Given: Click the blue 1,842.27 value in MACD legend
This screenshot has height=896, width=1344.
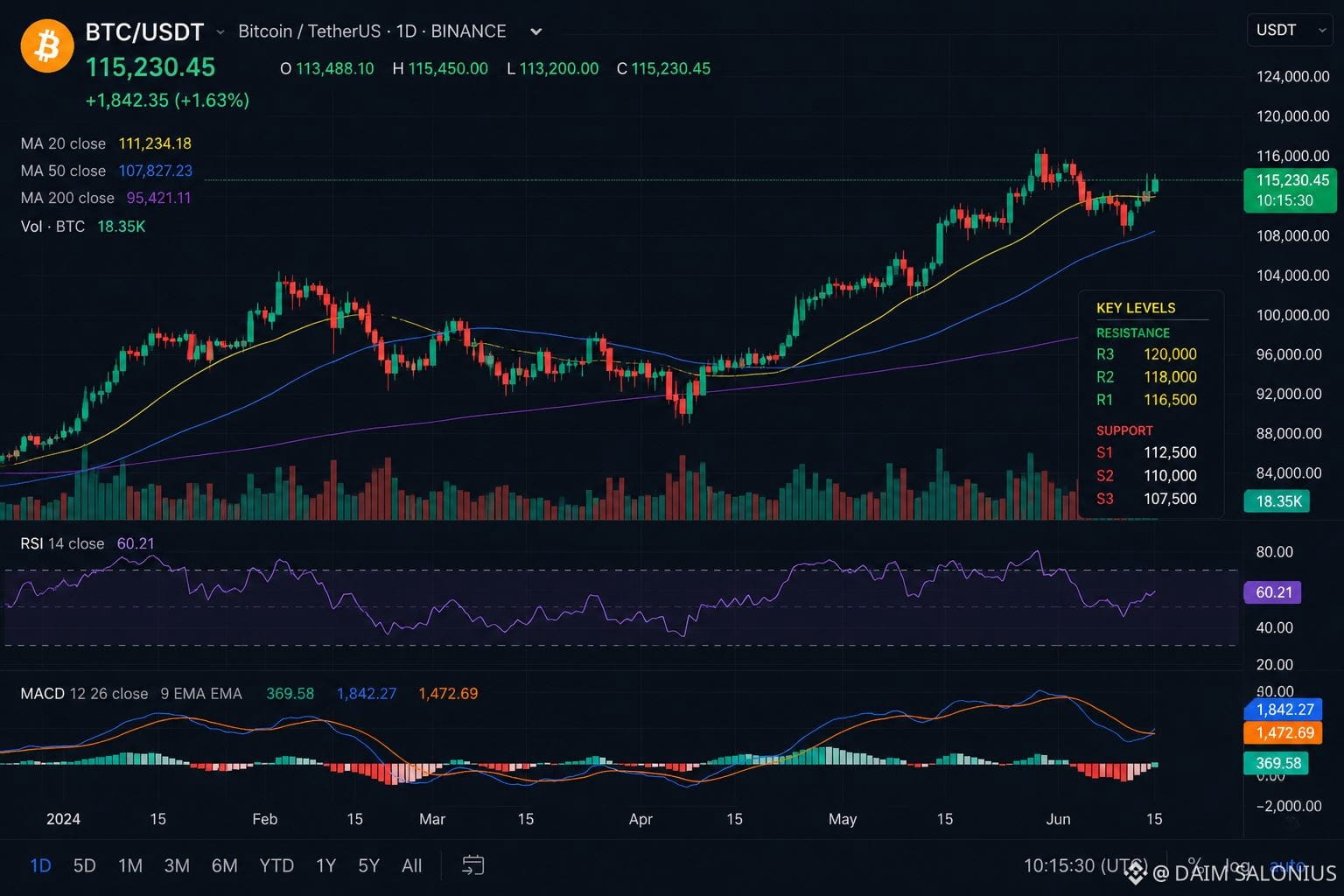Looking at the screenshot, I should click(x=367, y=694).
